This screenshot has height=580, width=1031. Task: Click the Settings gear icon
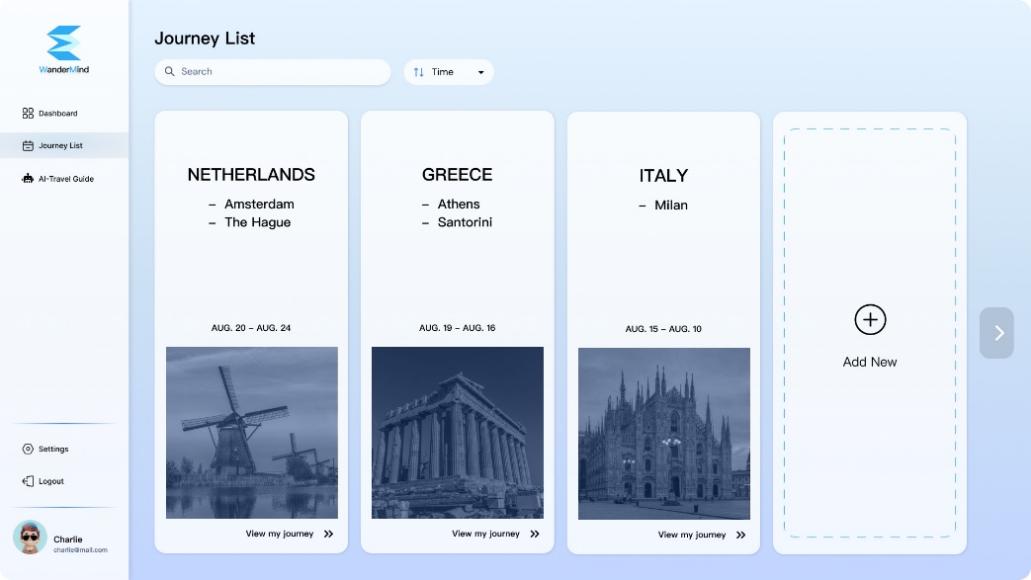pos(28,448)
